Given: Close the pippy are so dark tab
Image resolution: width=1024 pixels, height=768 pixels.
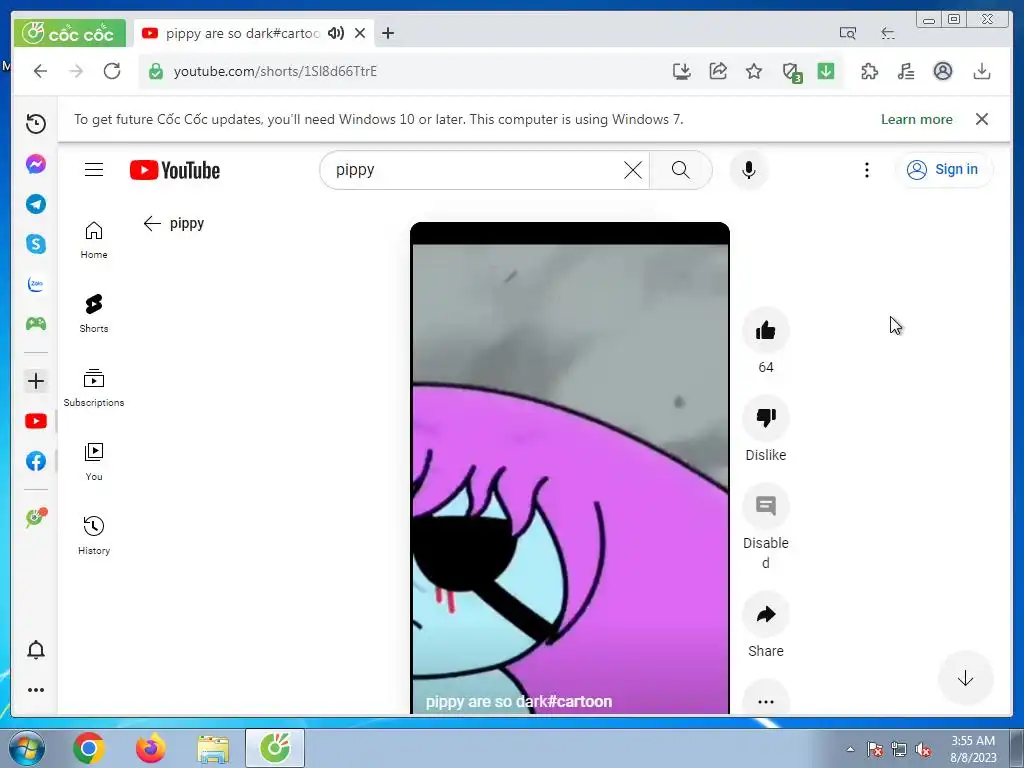Looking at the screenshot, I should click(x=360, y=33).
